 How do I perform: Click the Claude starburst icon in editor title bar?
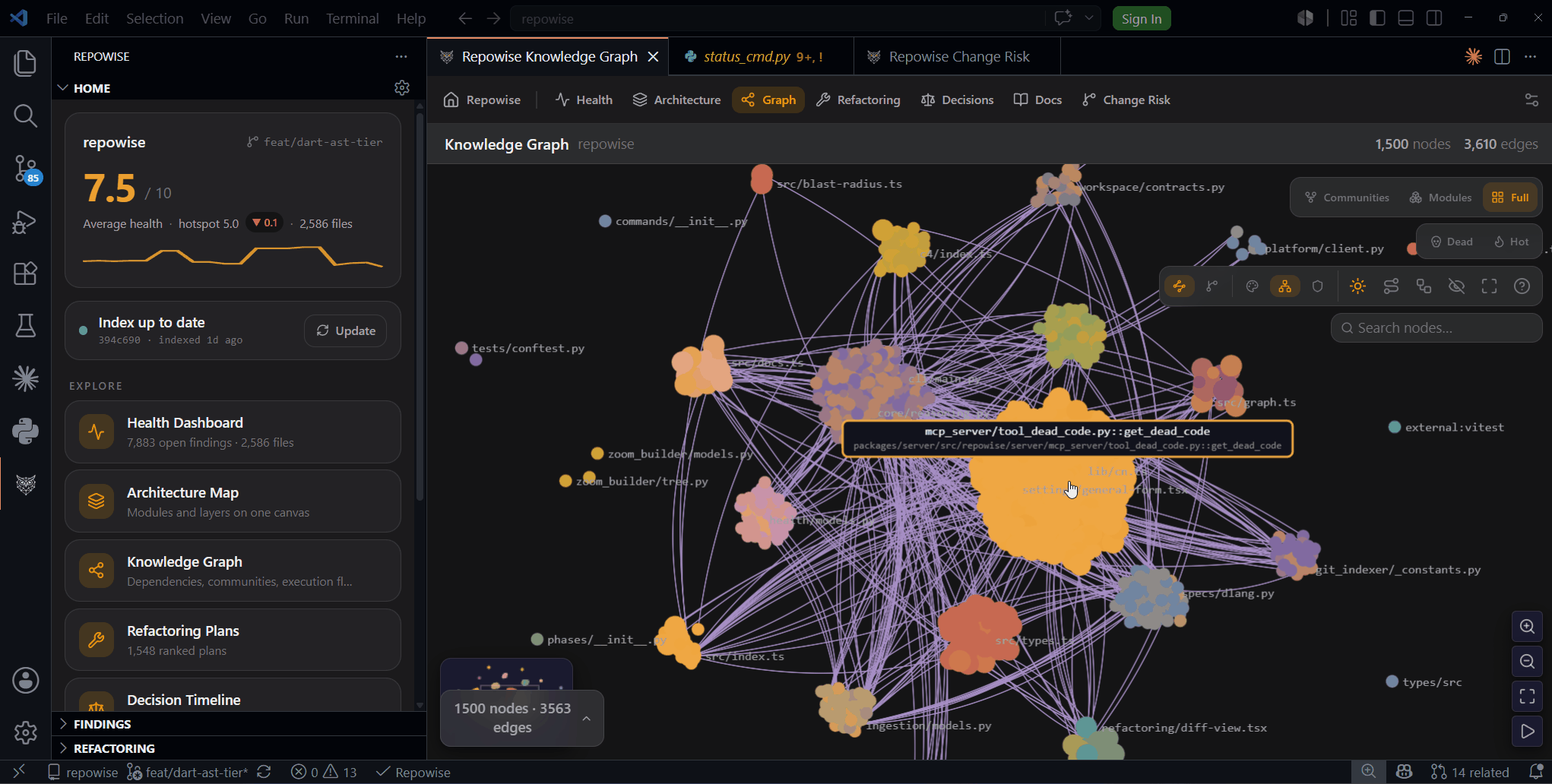[x=1473, y=57]
